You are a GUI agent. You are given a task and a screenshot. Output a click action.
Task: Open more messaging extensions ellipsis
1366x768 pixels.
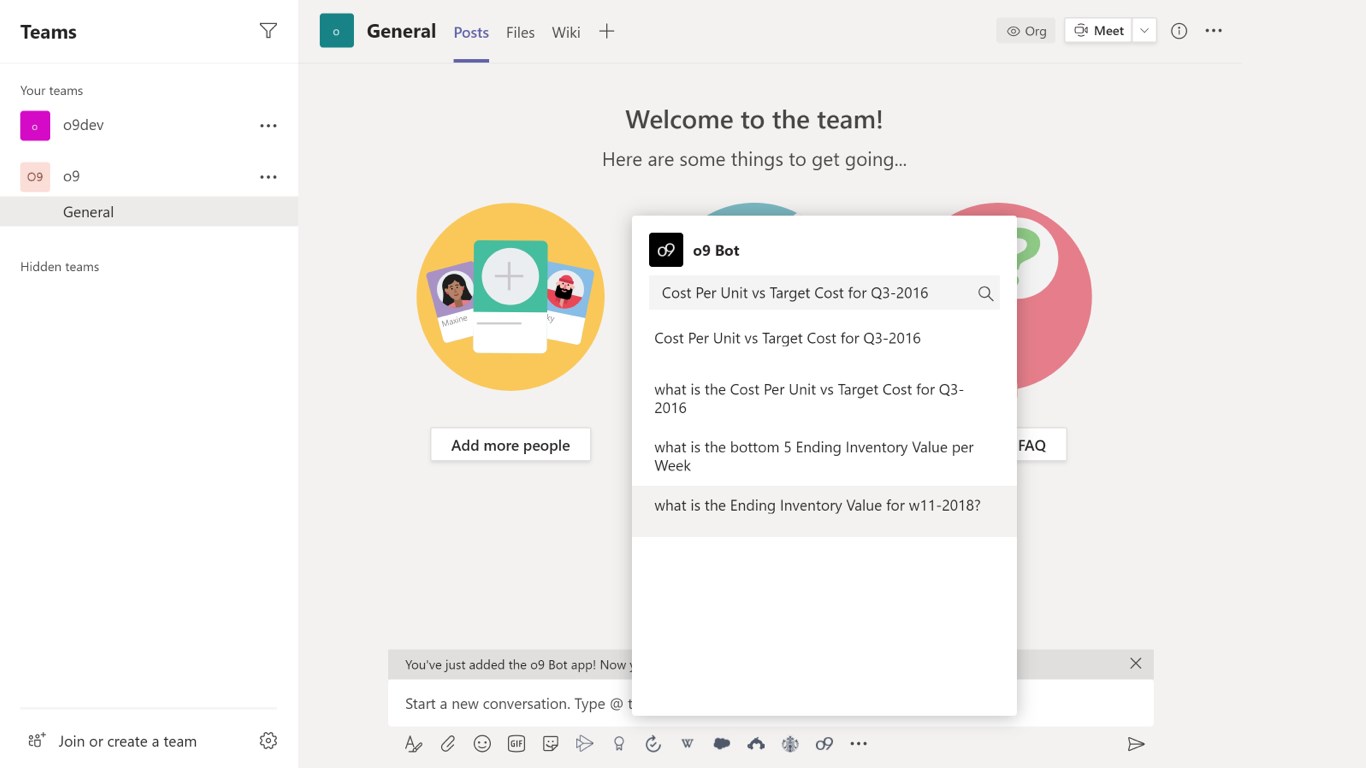pyautogui.click(x=858, y=744)
